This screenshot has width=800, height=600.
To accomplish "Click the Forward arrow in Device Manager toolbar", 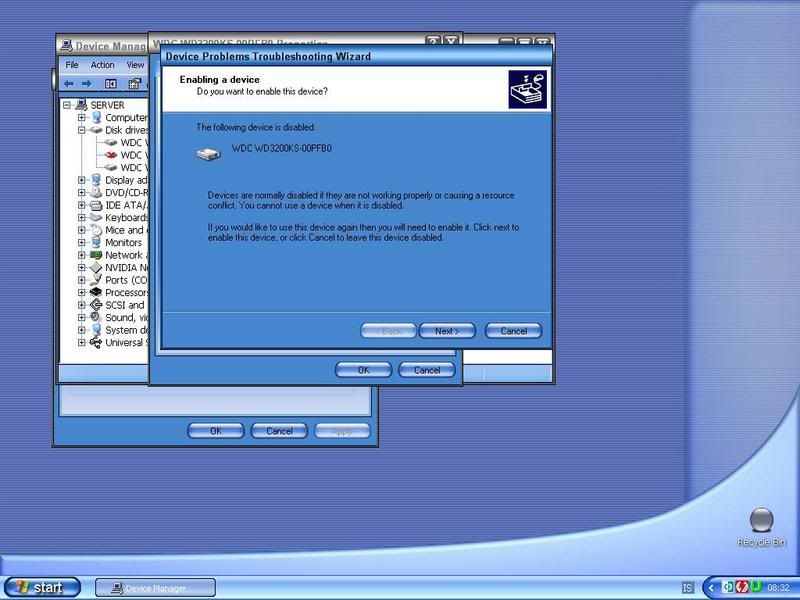I will click(x=87, y=83).
